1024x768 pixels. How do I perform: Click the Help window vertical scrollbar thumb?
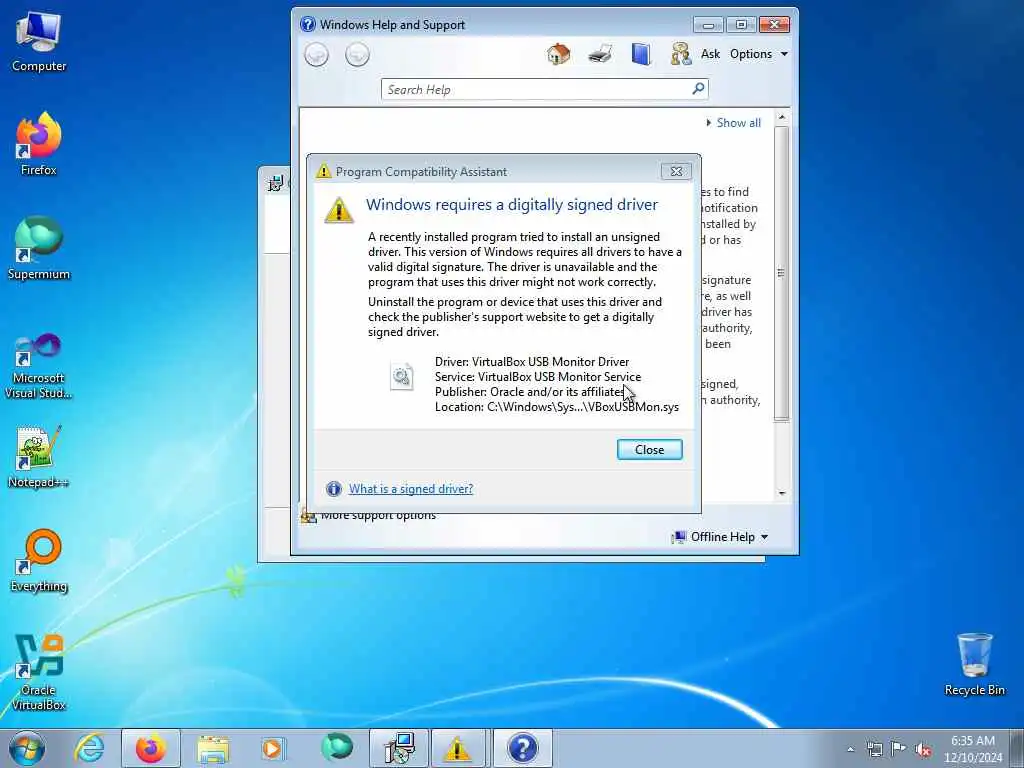click(781, 274)
